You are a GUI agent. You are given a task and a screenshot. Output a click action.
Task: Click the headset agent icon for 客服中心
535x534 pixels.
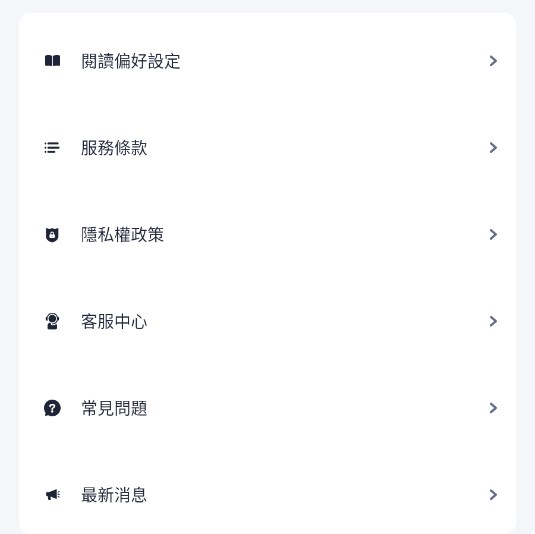pos(52,321)
